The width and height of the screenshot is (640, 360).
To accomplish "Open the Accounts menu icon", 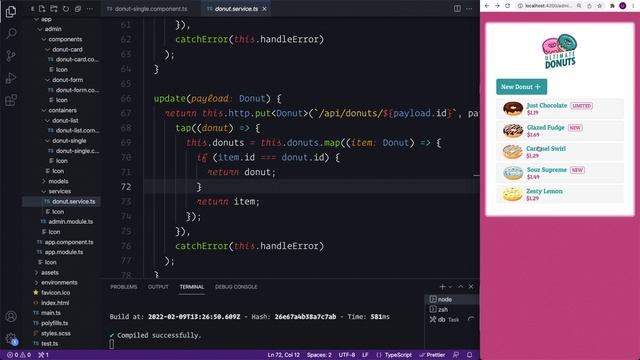I will [x=11, y=316].
